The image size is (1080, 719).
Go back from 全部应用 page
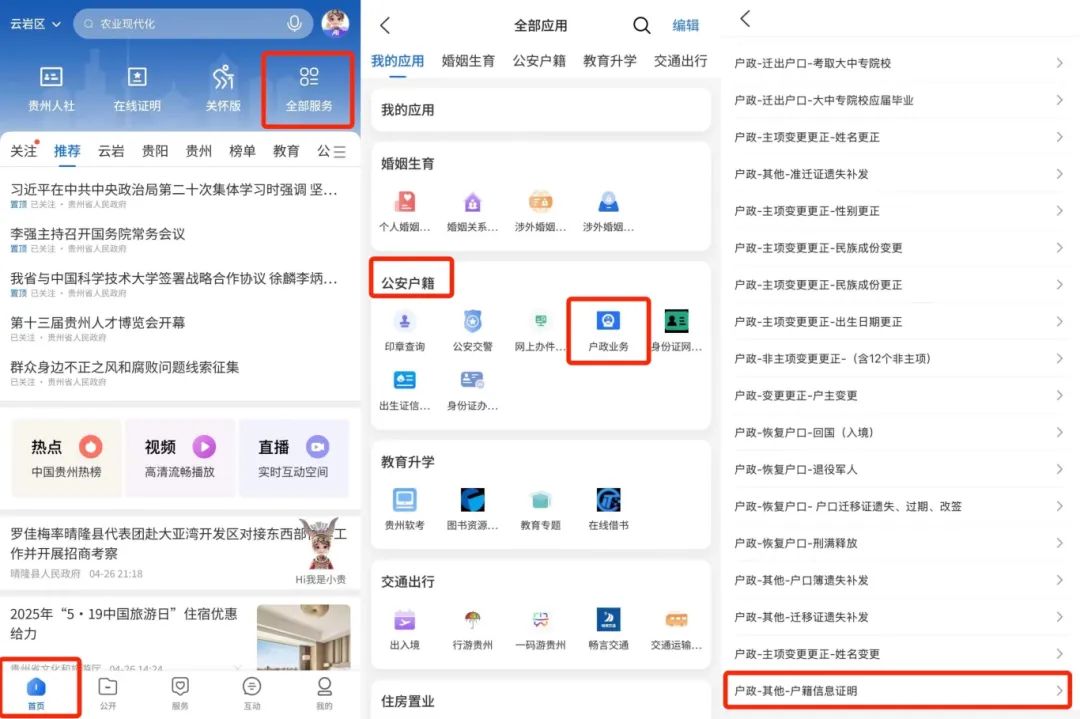click(x=385, y=25)
